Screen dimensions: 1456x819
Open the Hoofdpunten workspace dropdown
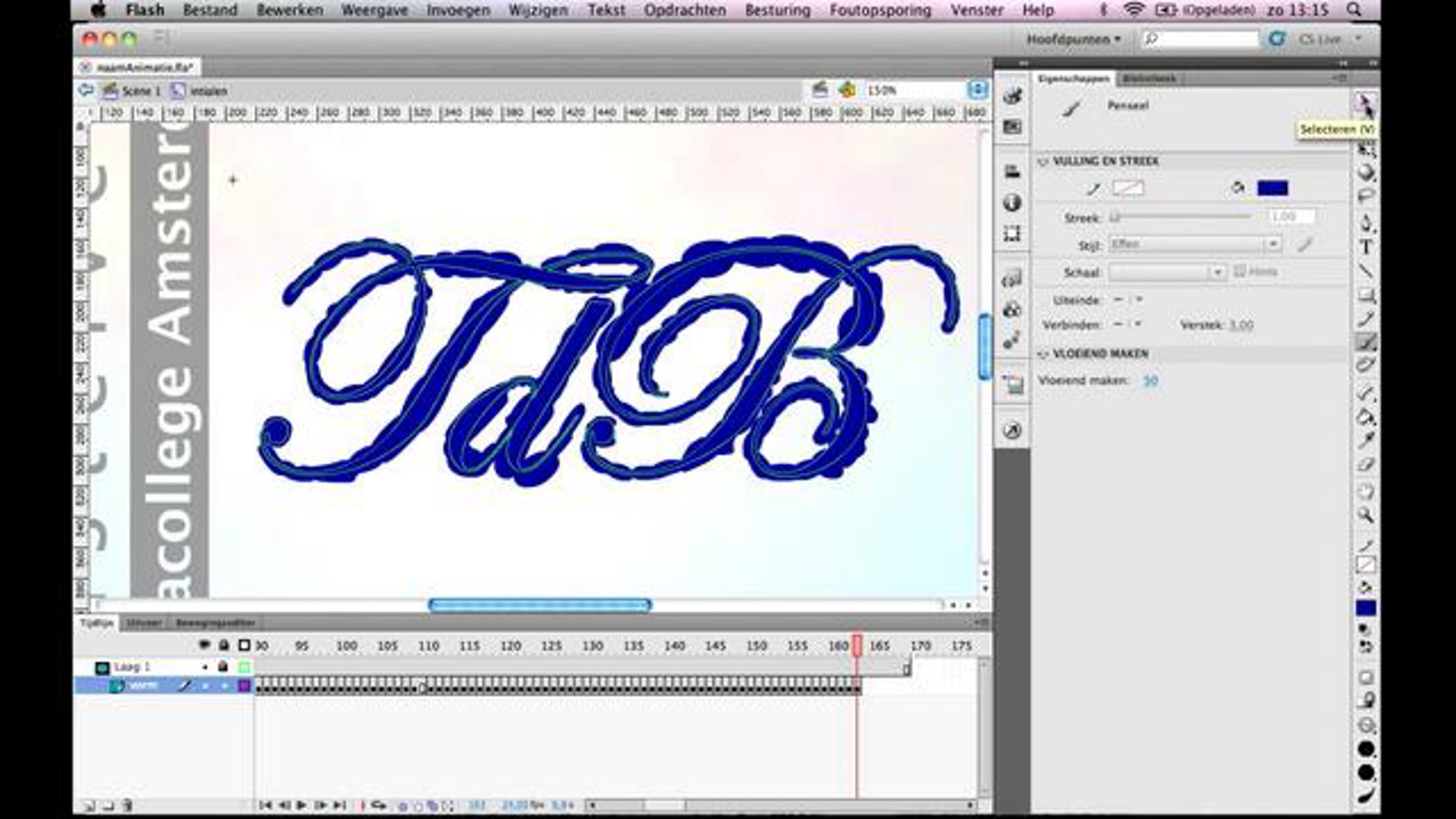tap(1073, 39)
